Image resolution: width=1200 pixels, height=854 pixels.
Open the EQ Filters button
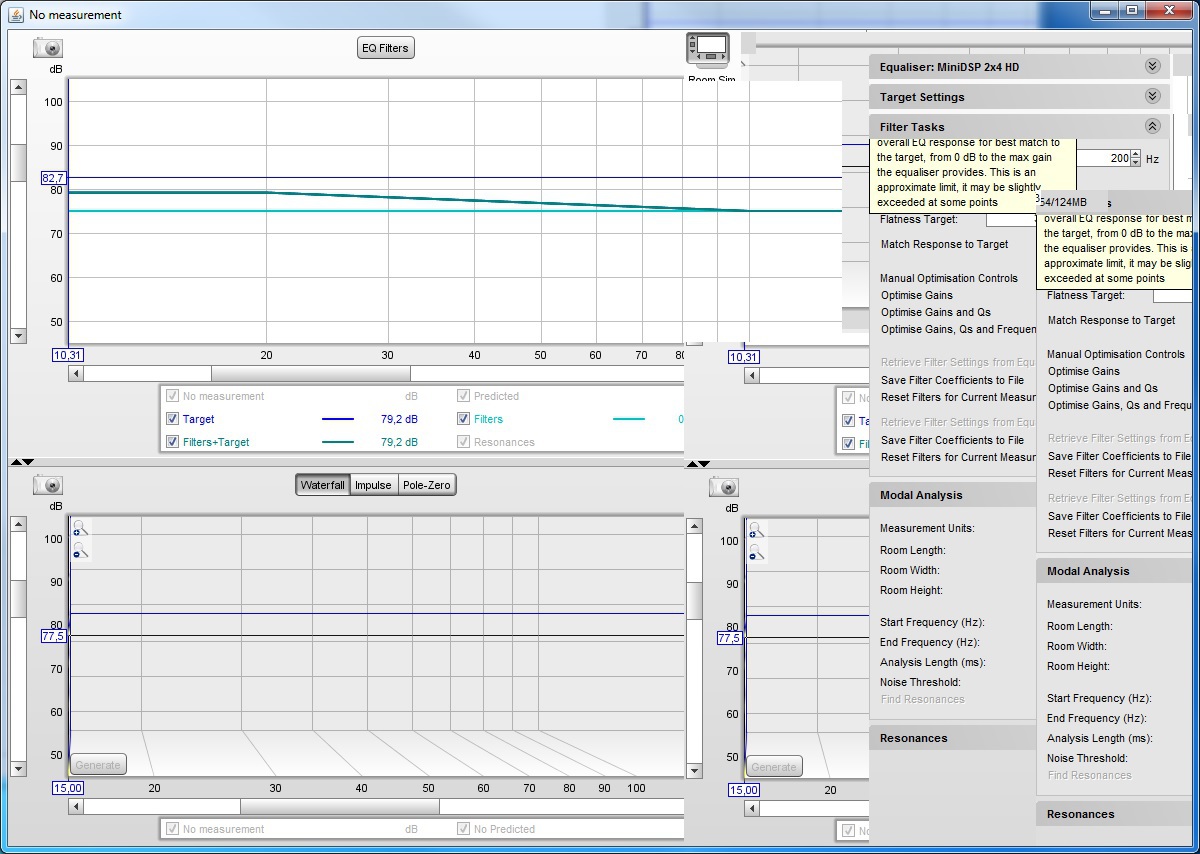point(385,48)
